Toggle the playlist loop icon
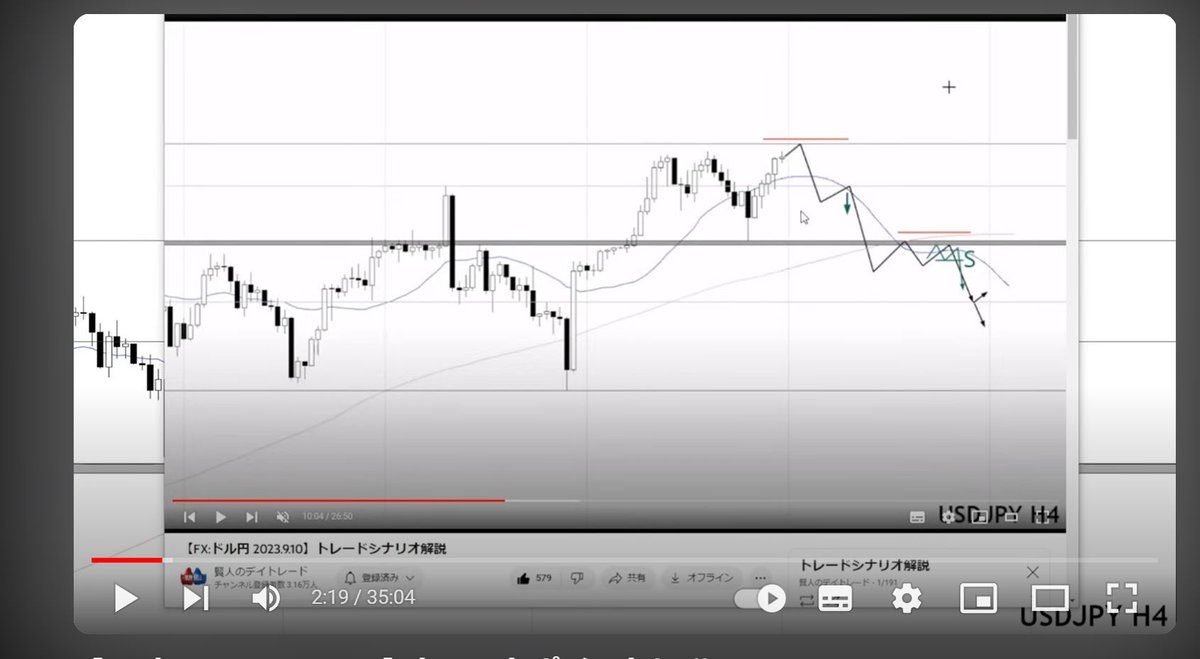Image resolution: width=1200 pixels, height=659 pixels. (x=807, y=600)
